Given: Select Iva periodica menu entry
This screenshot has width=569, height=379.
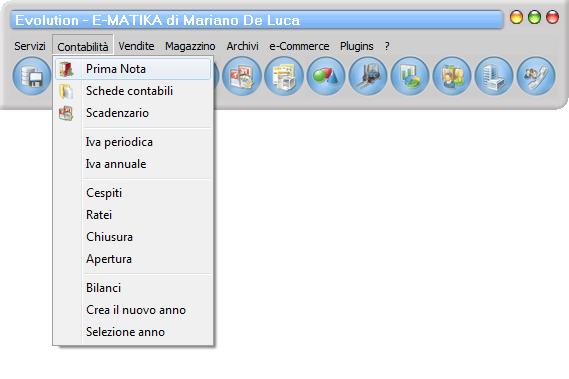Looking at the screenshot, I should [x=133, y=142].
